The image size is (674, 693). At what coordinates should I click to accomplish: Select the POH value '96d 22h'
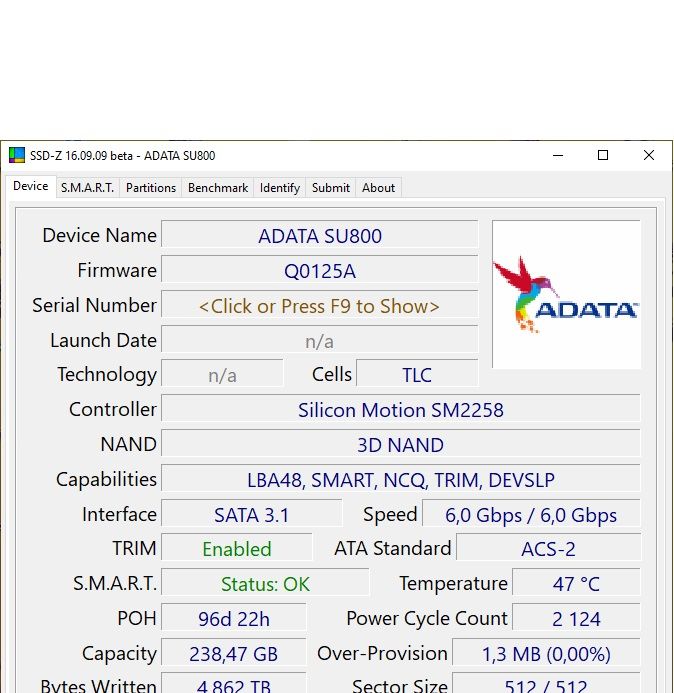click(x=233, y=618)
